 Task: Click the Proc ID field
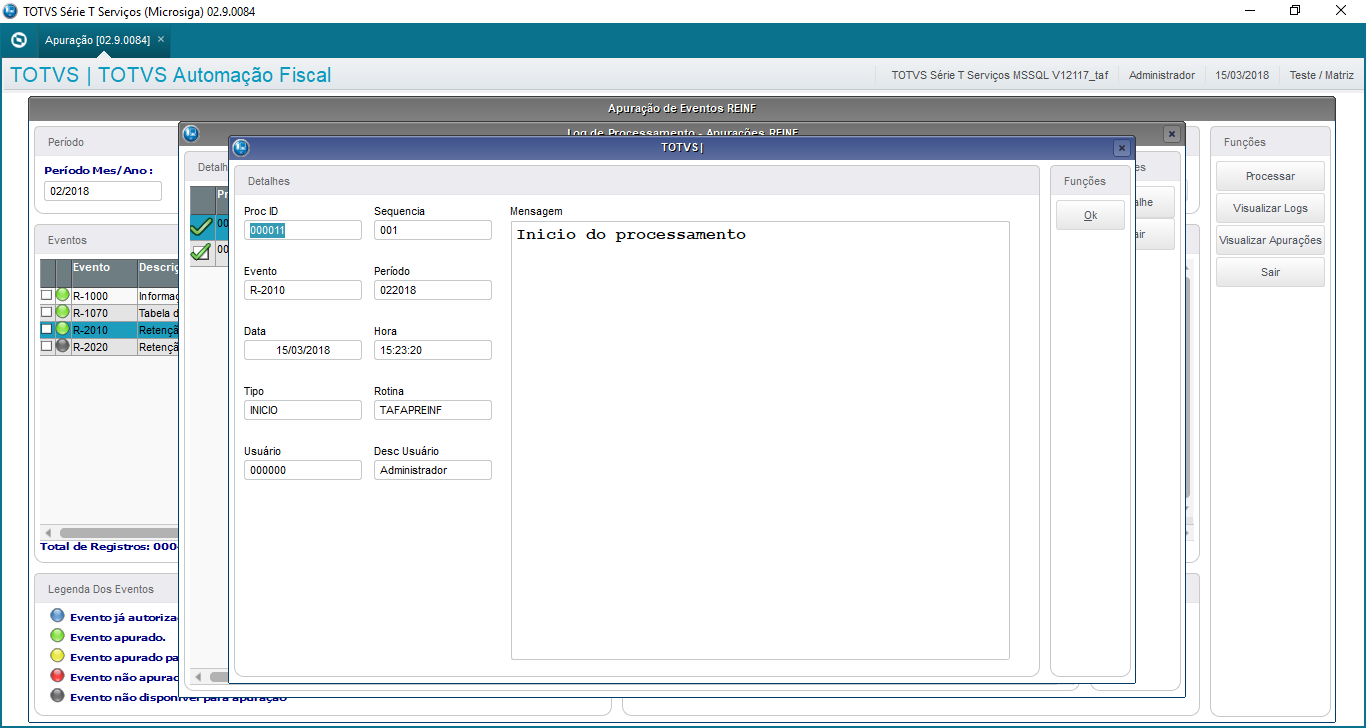(302, 230)
